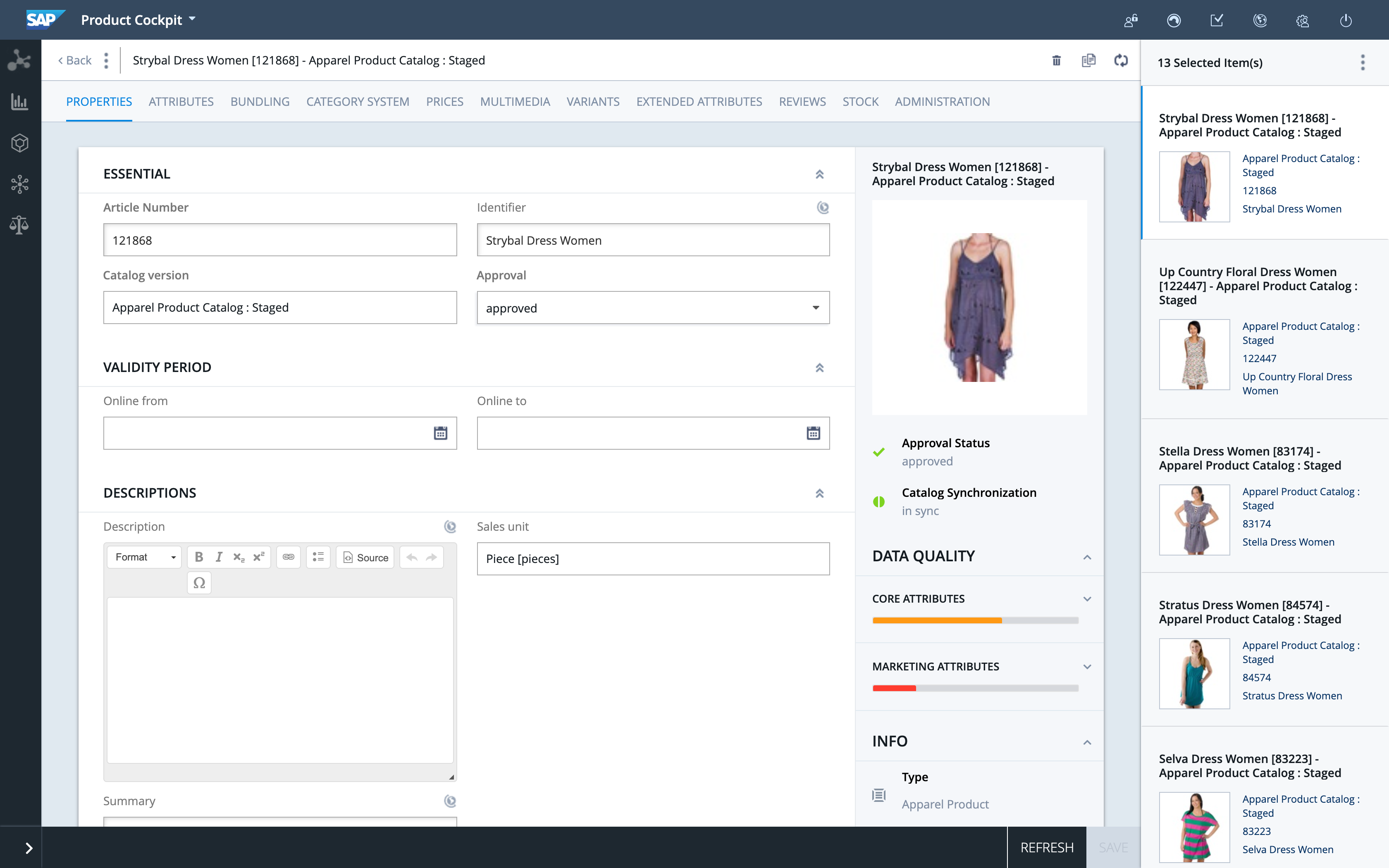
Task: Click the insert link icon in the editor
Action: pos(288,557)
